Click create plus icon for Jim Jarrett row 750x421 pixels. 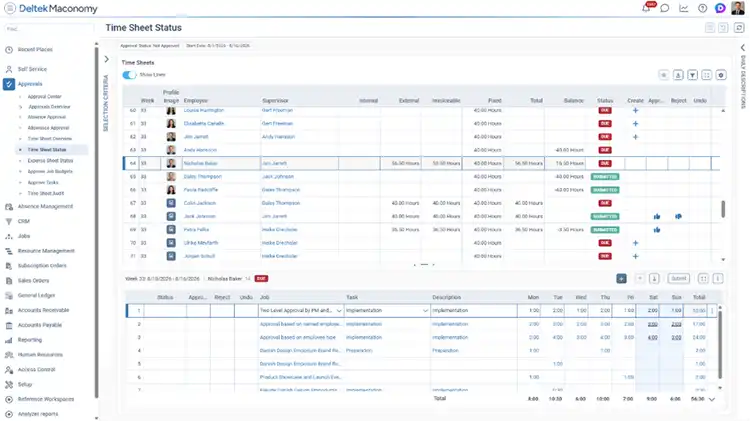[635, 137]
